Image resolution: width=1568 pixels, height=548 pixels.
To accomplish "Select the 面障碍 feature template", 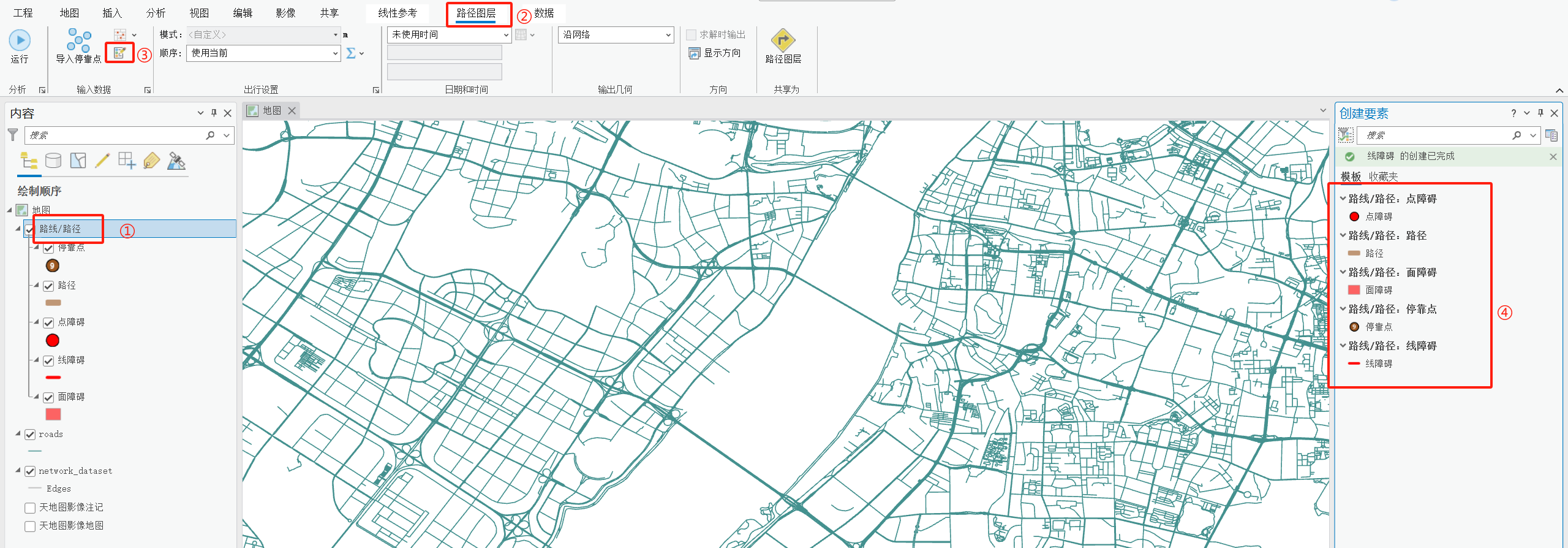I will coord(1371,290).
